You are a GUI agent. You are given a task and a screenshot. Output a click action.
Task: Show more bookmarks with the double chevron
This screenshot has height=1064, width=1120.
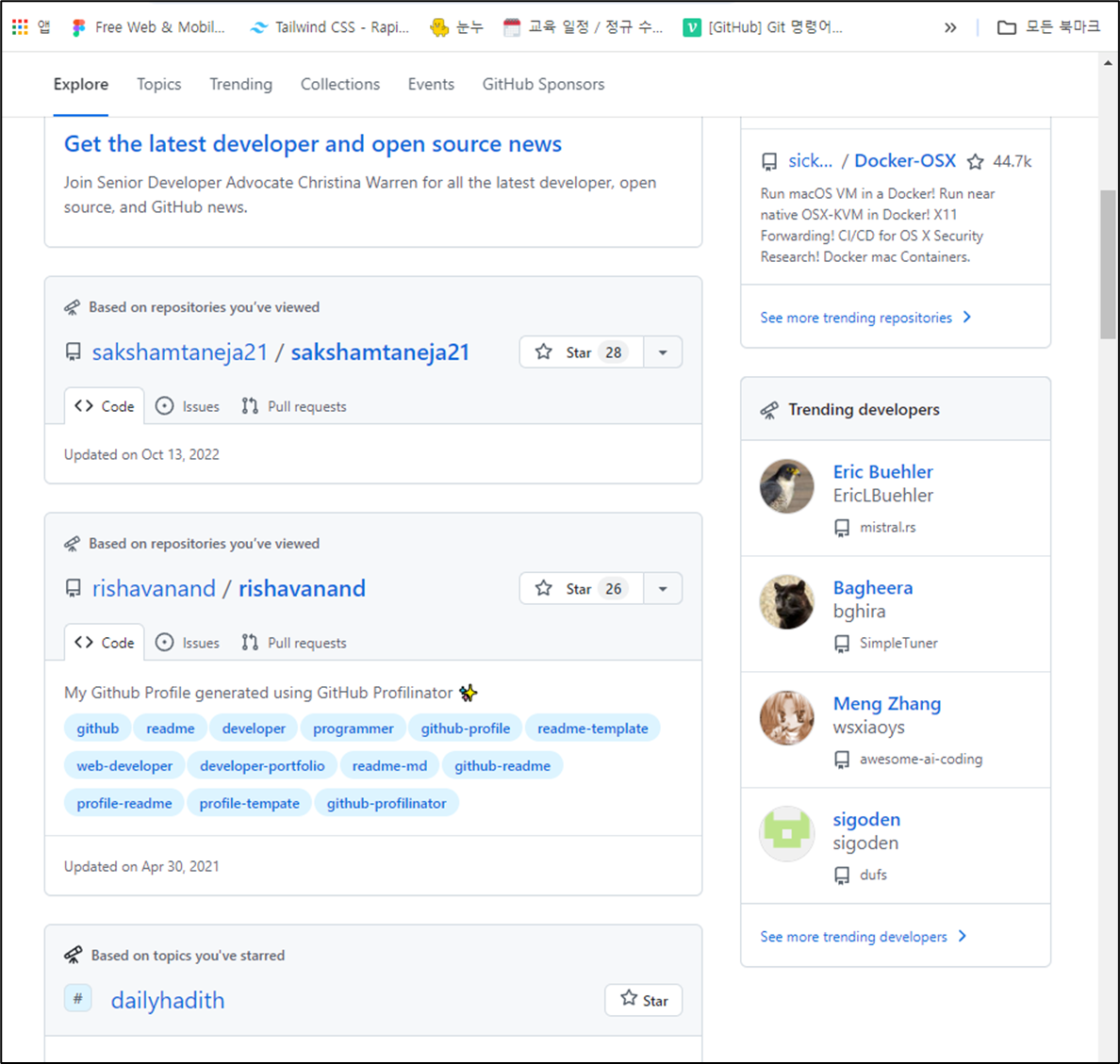[x=950, y=28]
